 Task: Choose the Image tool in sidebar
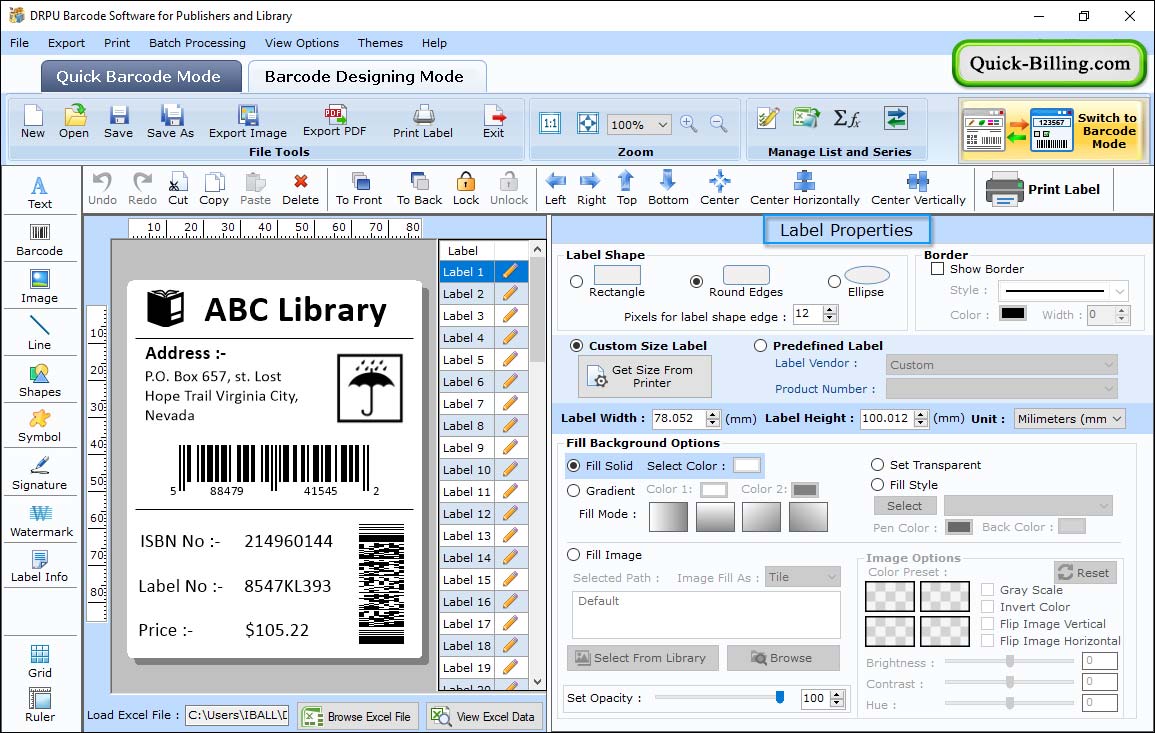pos(40,287)
